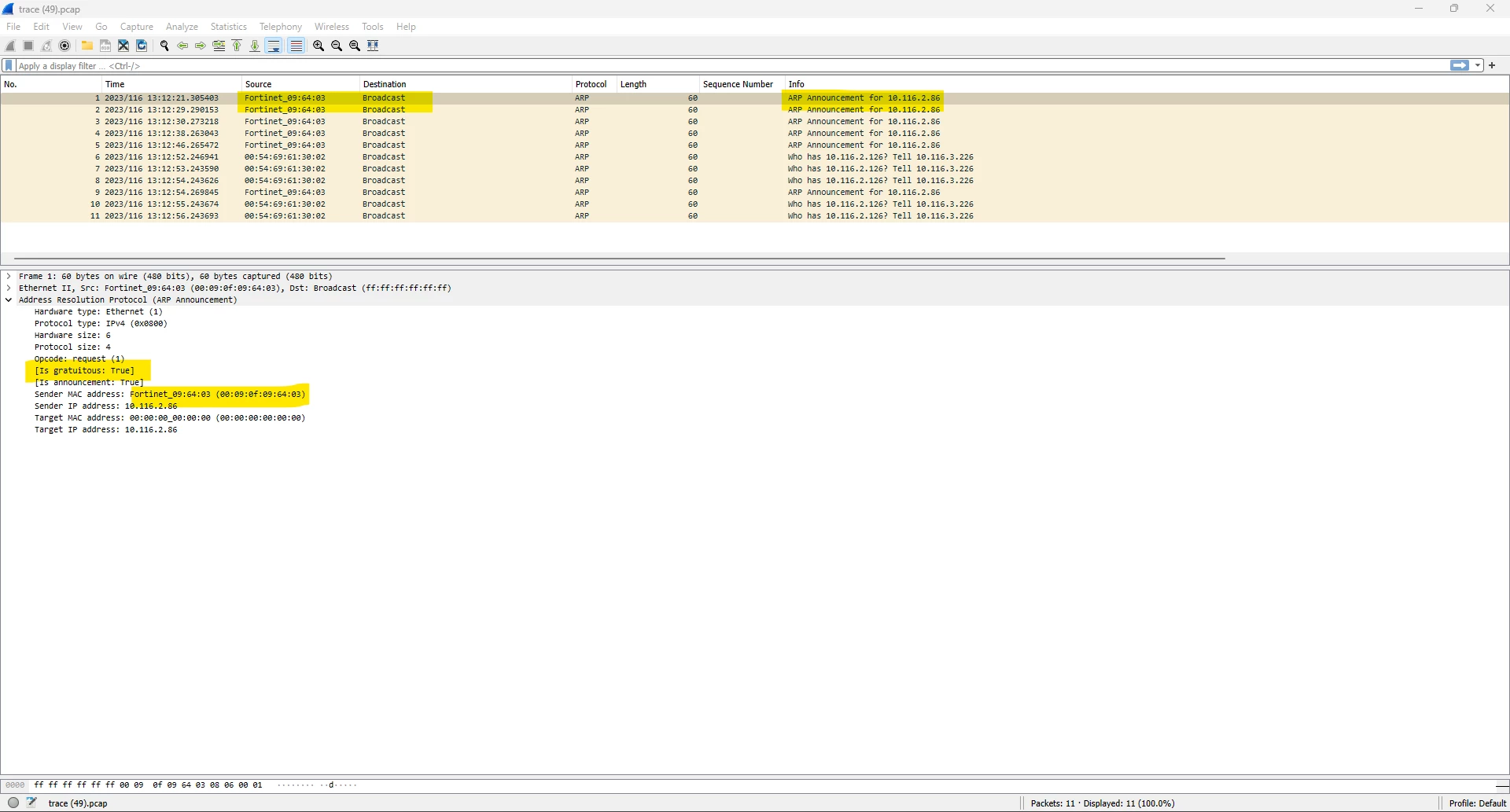Jump to the last packet
This screenshot has width=1510, height=812.
[x=255, y=46]
